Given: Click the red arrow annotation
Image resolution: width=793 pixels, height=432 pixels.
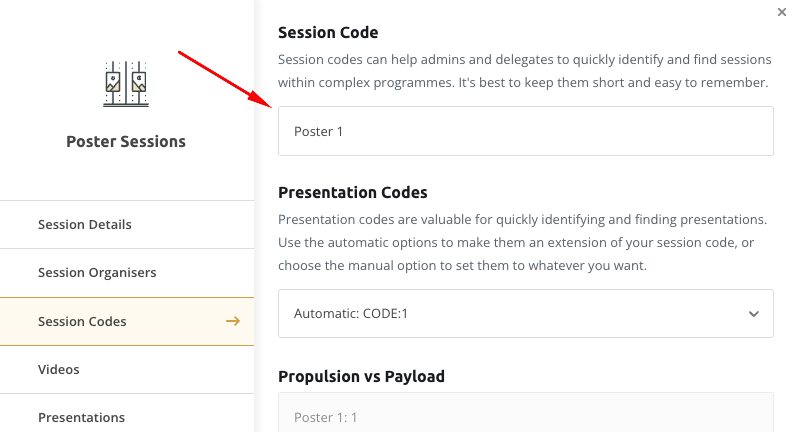Looking at the screenshot, I should 226,79.
